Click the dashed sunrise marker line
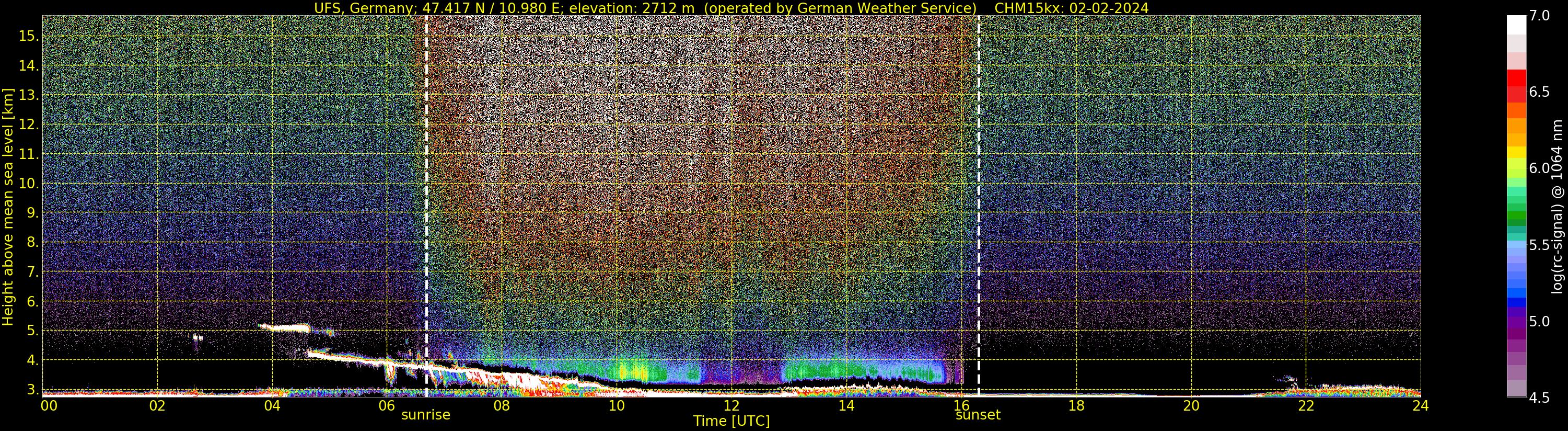1568x431 pixels. [426, 206]
